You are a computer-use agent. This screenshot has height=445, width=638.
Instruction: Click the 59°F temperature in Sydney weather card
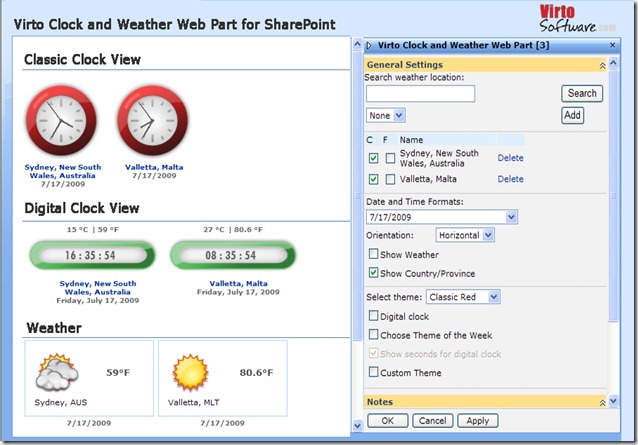[118, 373]
